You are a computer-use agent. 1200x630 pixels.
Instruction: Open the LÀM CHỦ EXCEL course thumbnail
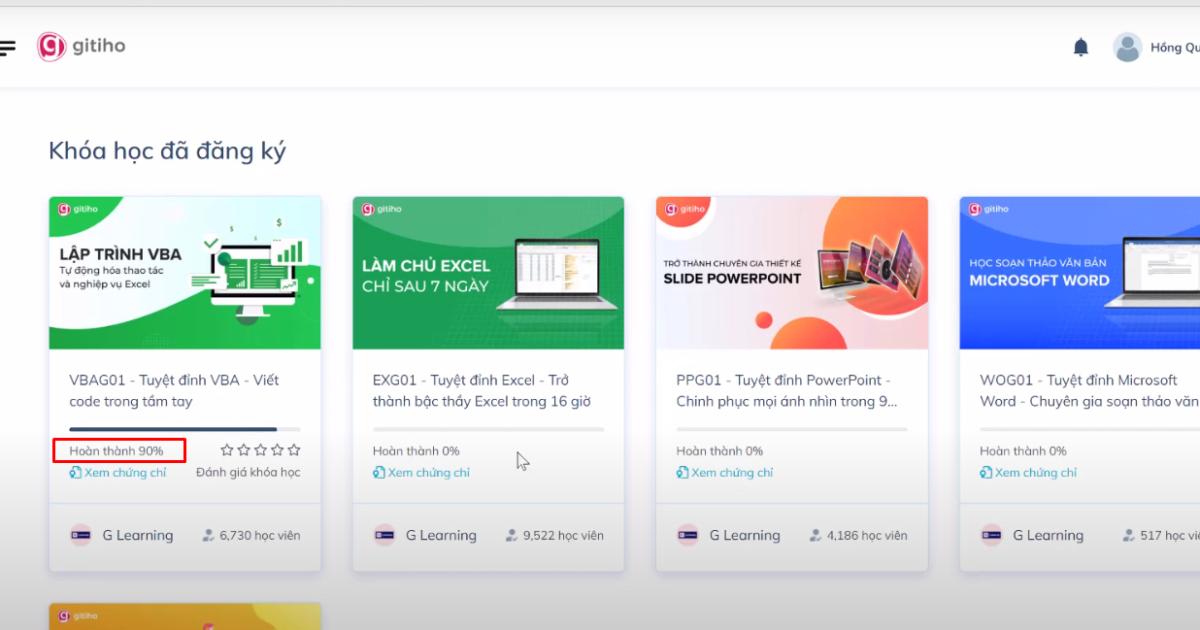[x=487, y=273]
